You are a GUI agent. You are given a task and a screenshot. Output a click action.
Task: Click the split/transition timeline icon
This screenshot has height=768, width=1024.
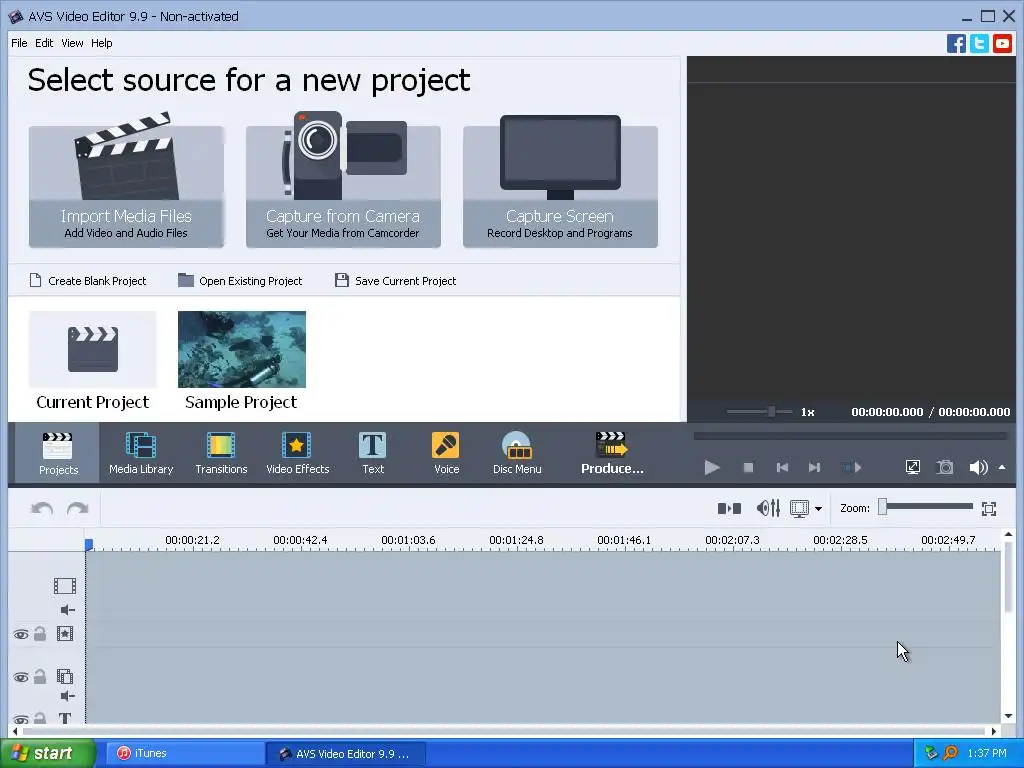729,508
